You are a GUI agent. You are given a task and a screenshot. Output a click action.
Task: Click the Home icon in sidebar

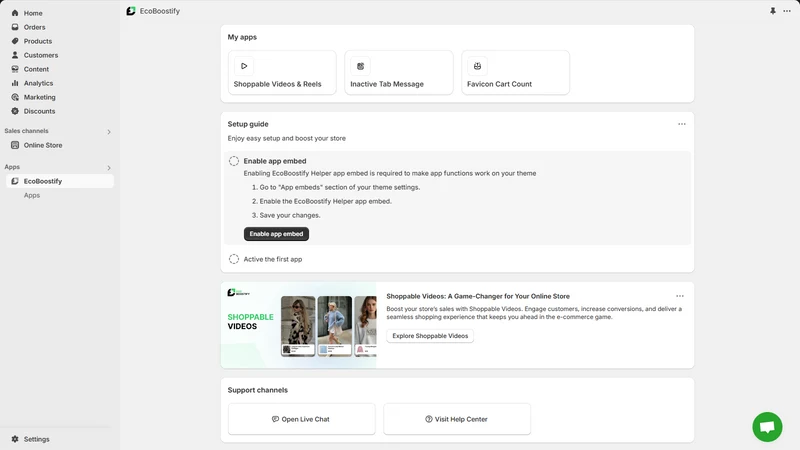tap(15, 13)
